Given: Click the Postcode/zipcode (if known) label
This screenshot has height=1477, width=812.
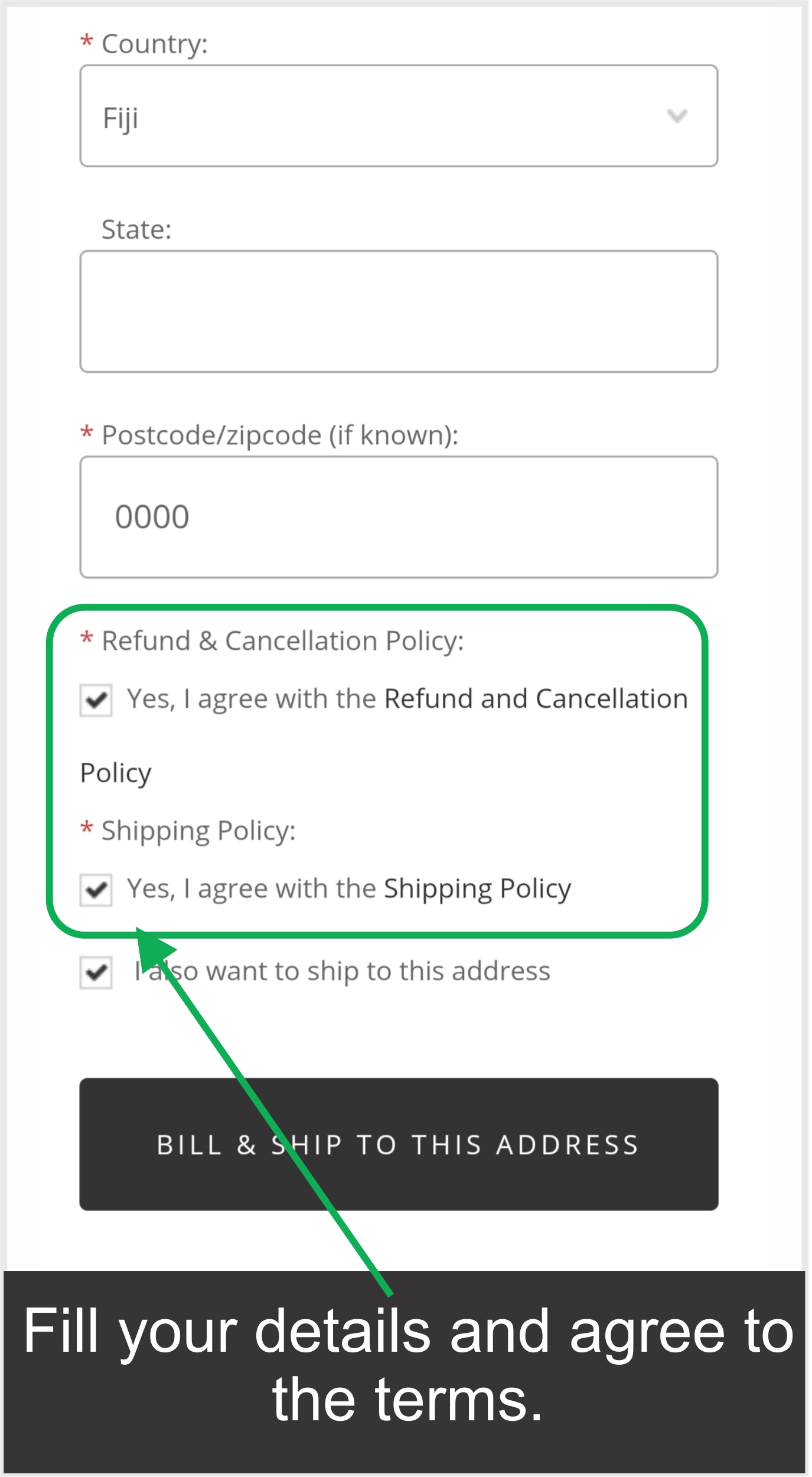Looking at the screenshot, I should [280, 435].
